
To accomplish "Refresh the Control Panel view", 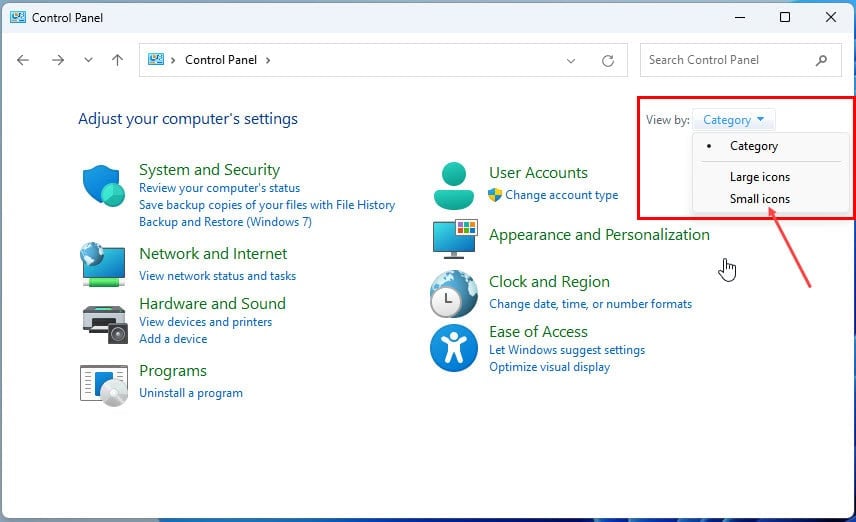I will pos(608,61).
